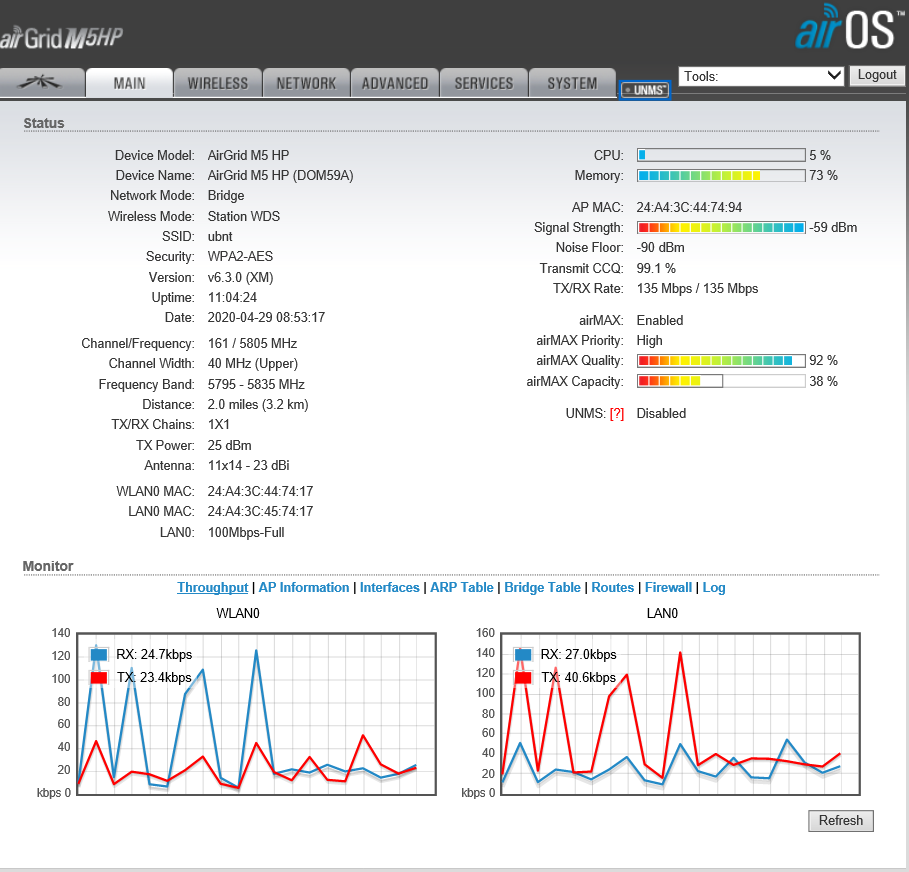Open the Bridge Table link
The width and height of the screenshot is (909, 872).
point(542,587)
